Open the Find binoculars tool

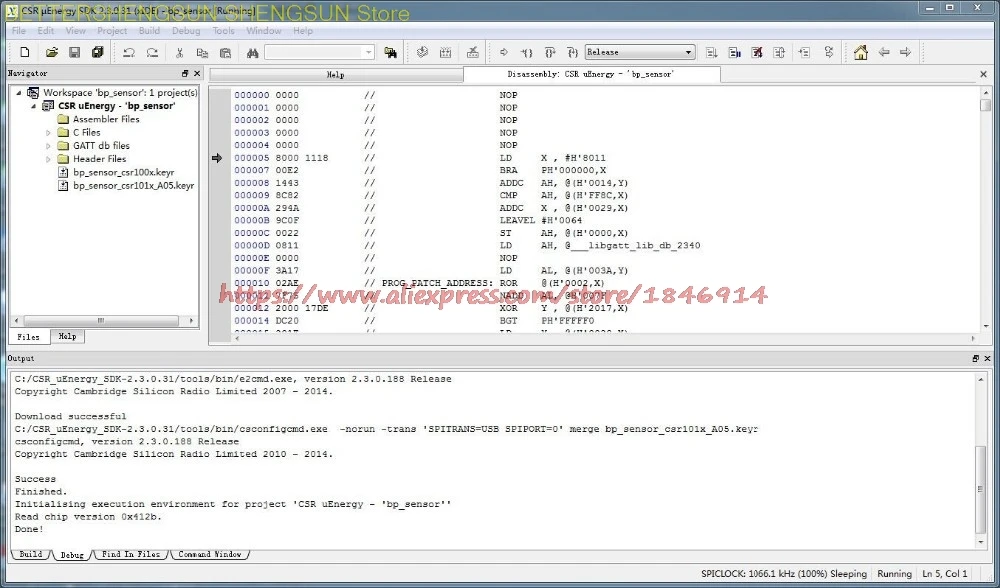coord(250,51)
